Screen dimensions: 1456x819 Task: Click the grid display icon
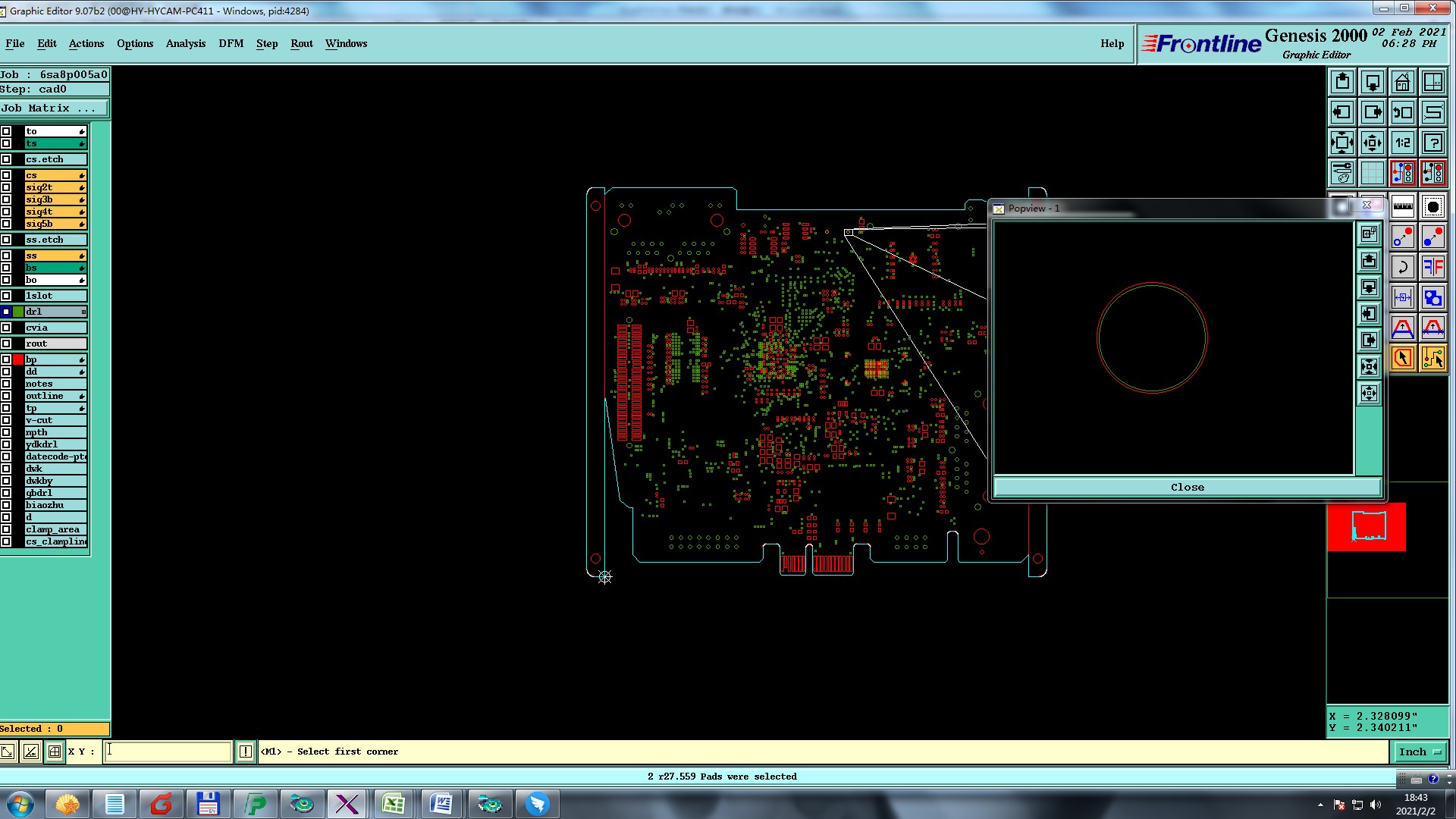1372,174
